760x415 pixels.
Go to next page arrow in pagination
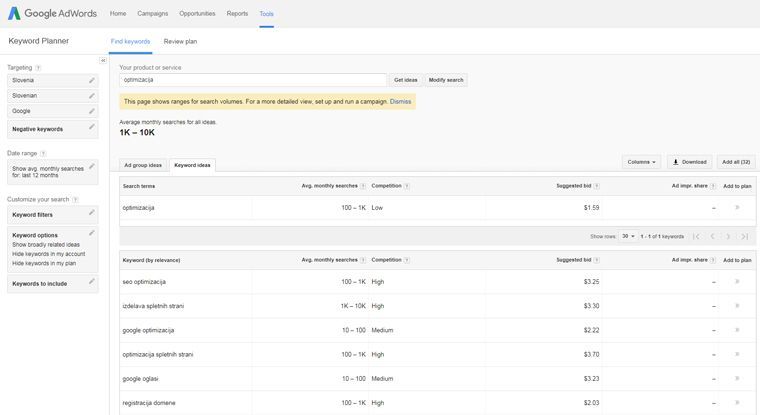(728, 237)
